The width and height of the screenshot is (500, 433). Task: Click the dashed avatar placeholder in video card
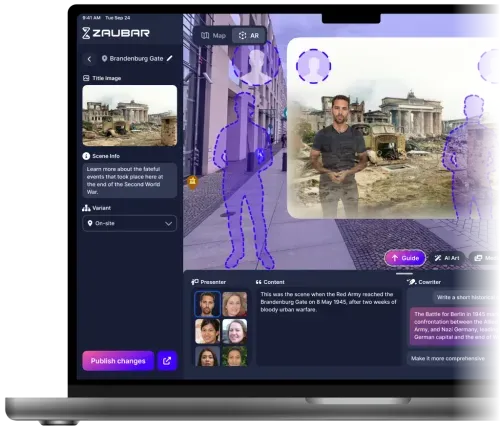tap(313, 66)
